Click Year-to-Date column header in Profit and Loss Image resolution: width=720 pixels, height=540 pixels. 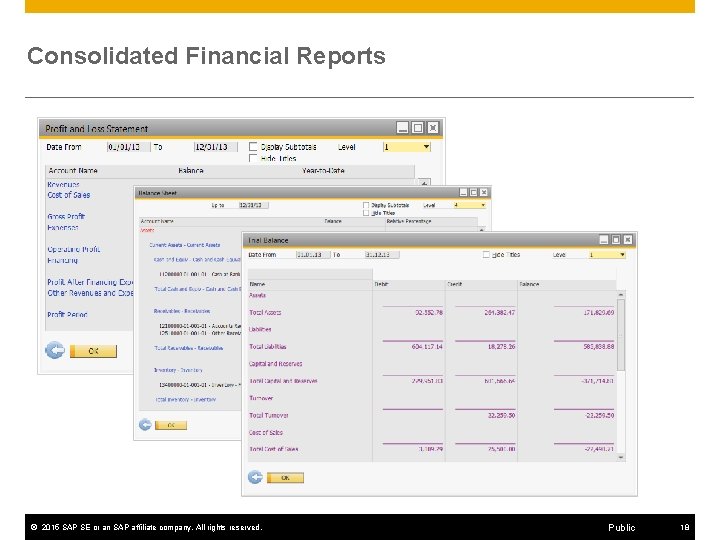pos(323,170)
